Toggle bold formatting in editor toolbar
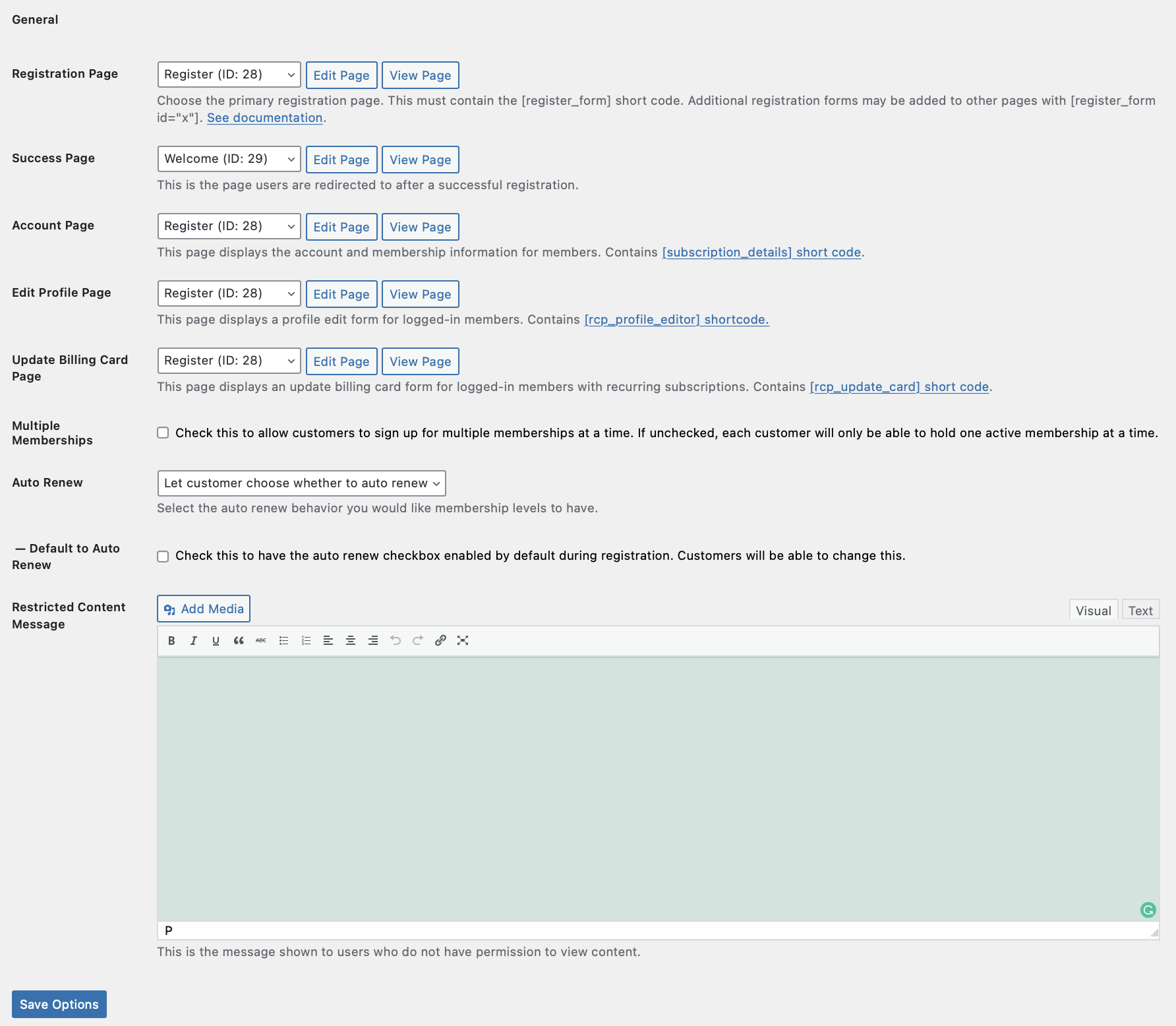 pyautogui.click(x=171, y=640)
